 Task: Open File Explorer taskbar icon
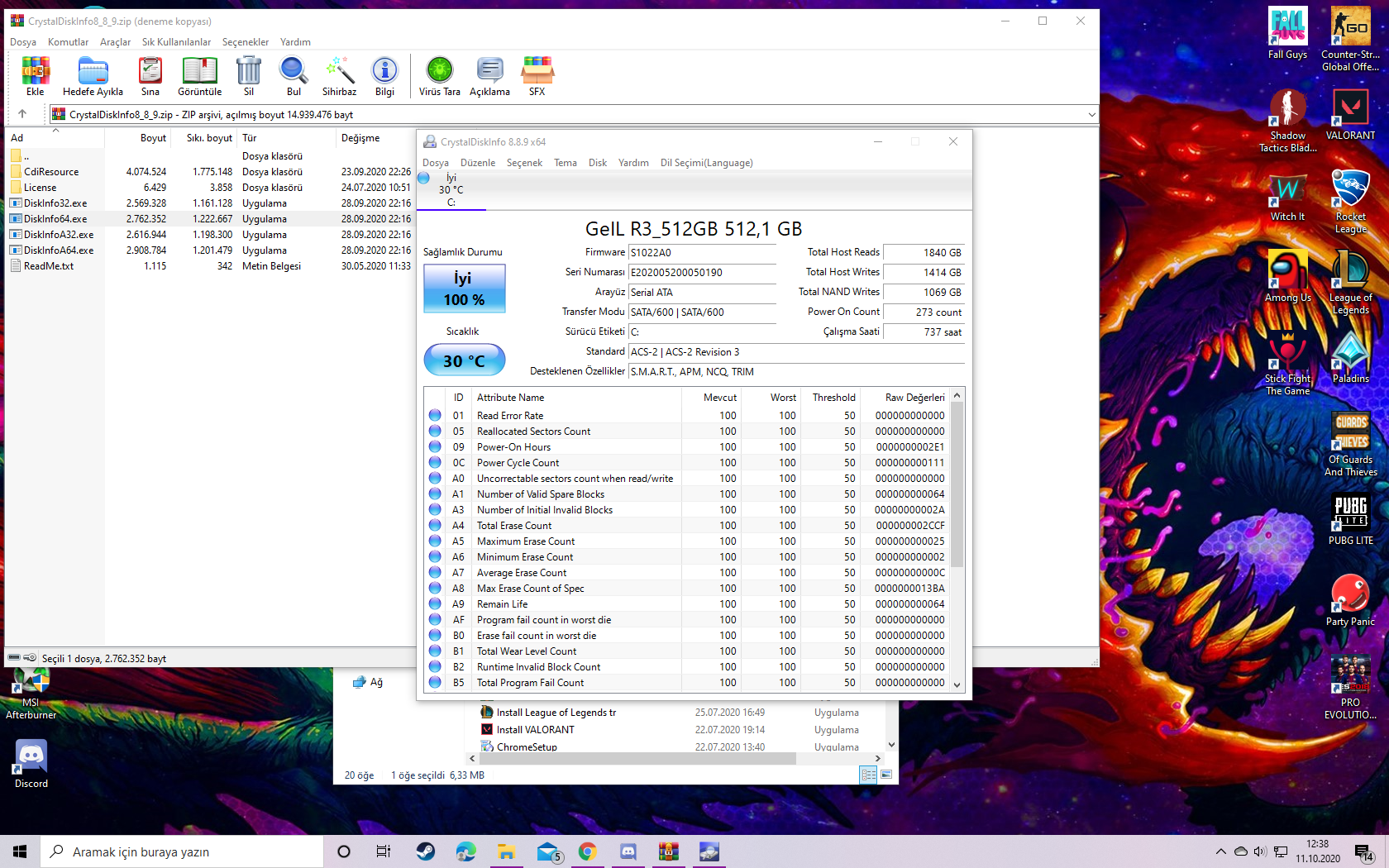[x=507, y=851]
